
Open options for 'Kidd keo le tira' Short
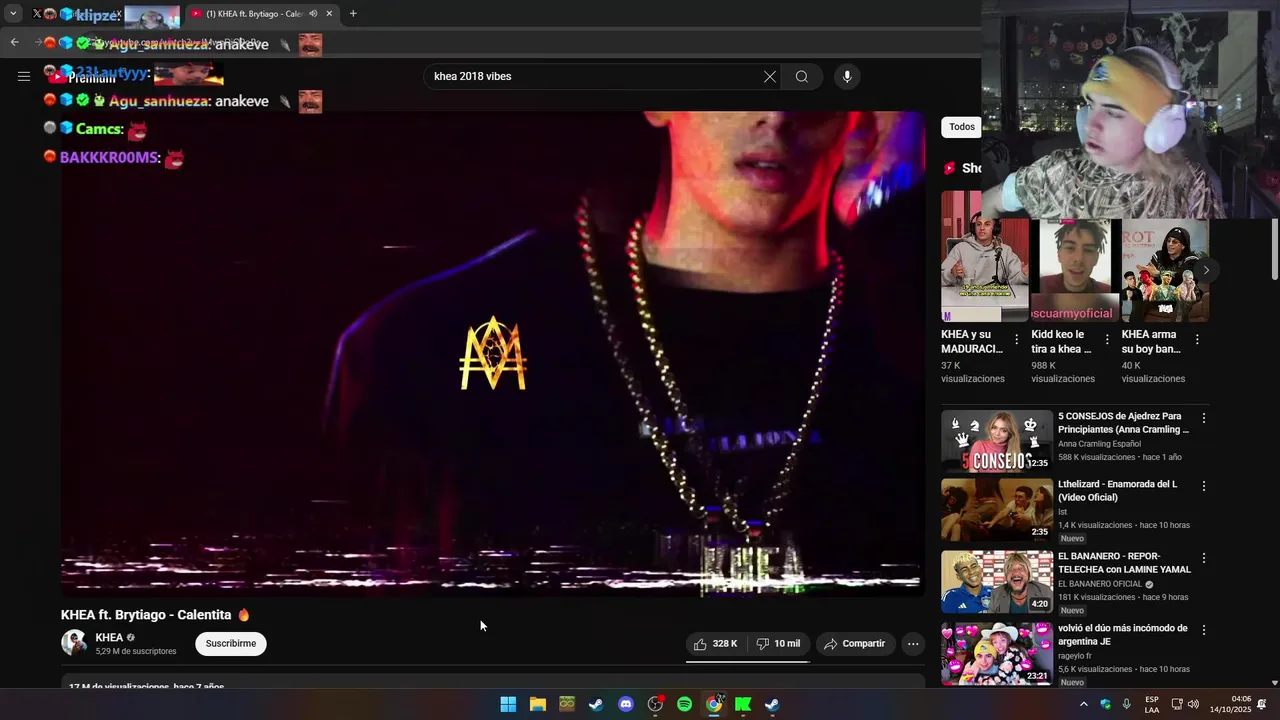(x=1107, y=340)
